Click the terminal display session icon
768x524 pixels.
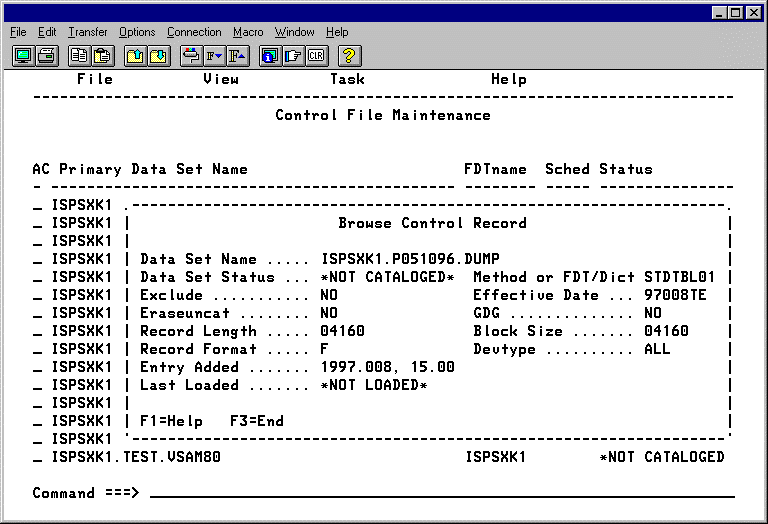click(23, 56)
